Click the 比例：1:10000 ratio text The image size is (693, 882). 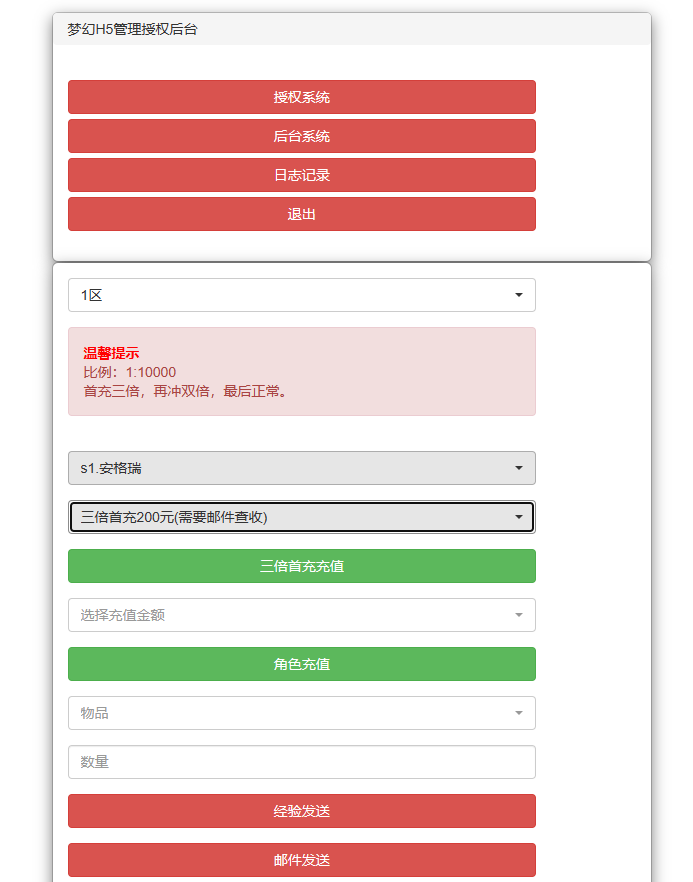130,372
